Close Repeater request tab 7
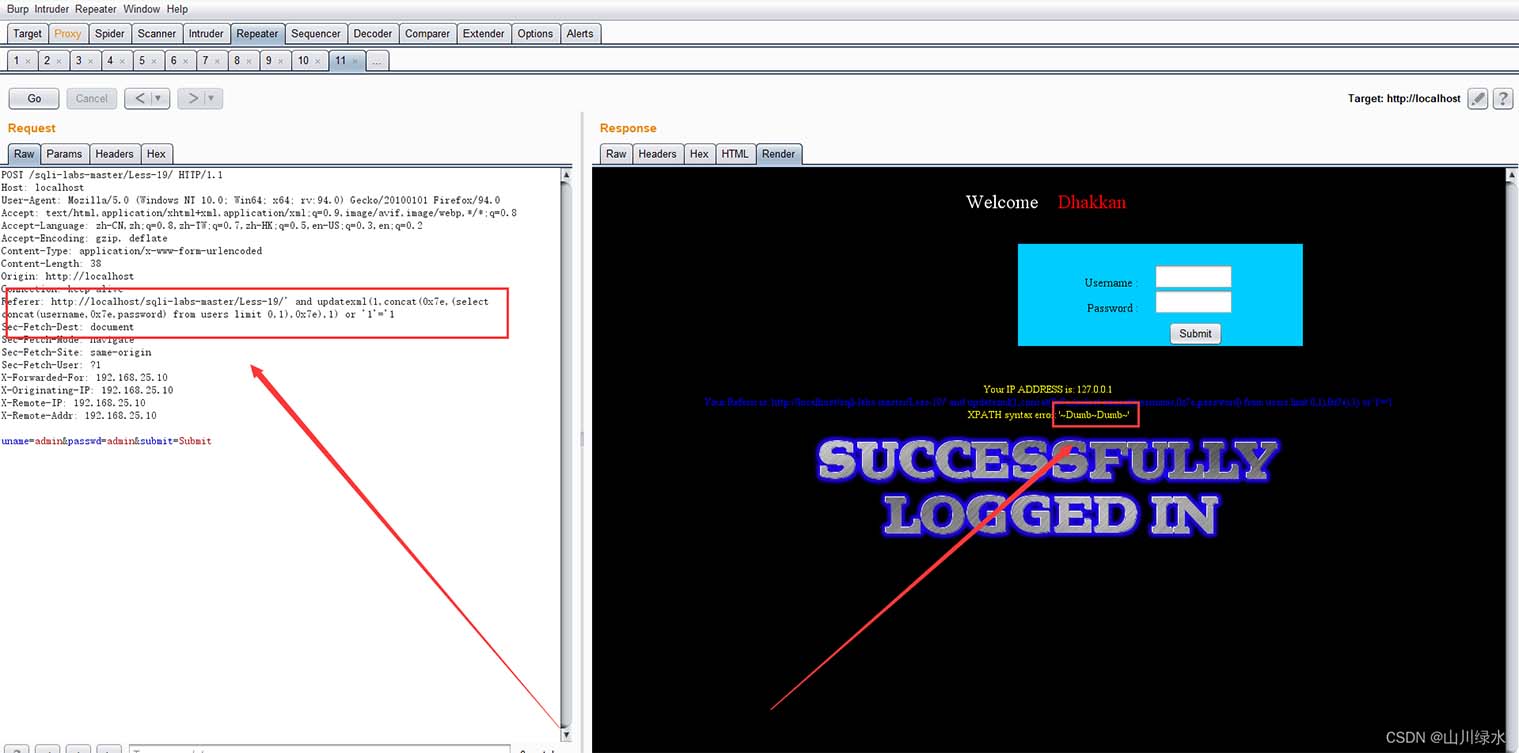 tap(219, 61)
